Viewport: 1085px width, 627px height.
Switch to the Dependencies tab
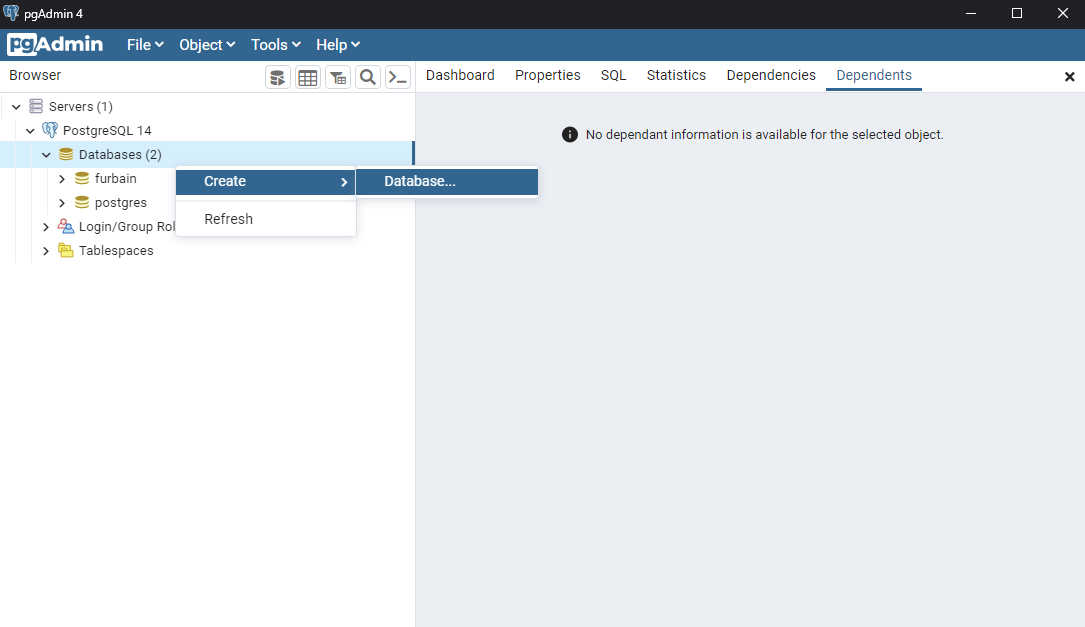coord(771,75)
